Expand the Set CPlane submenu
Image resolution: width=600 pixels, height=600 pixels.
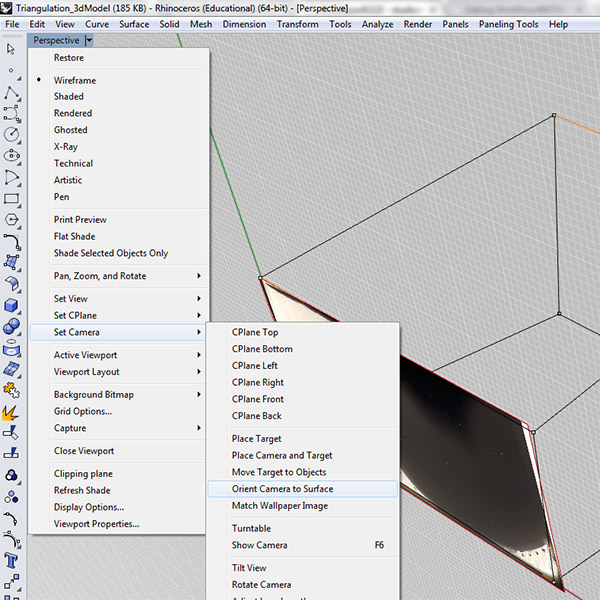tap(119, 315)
